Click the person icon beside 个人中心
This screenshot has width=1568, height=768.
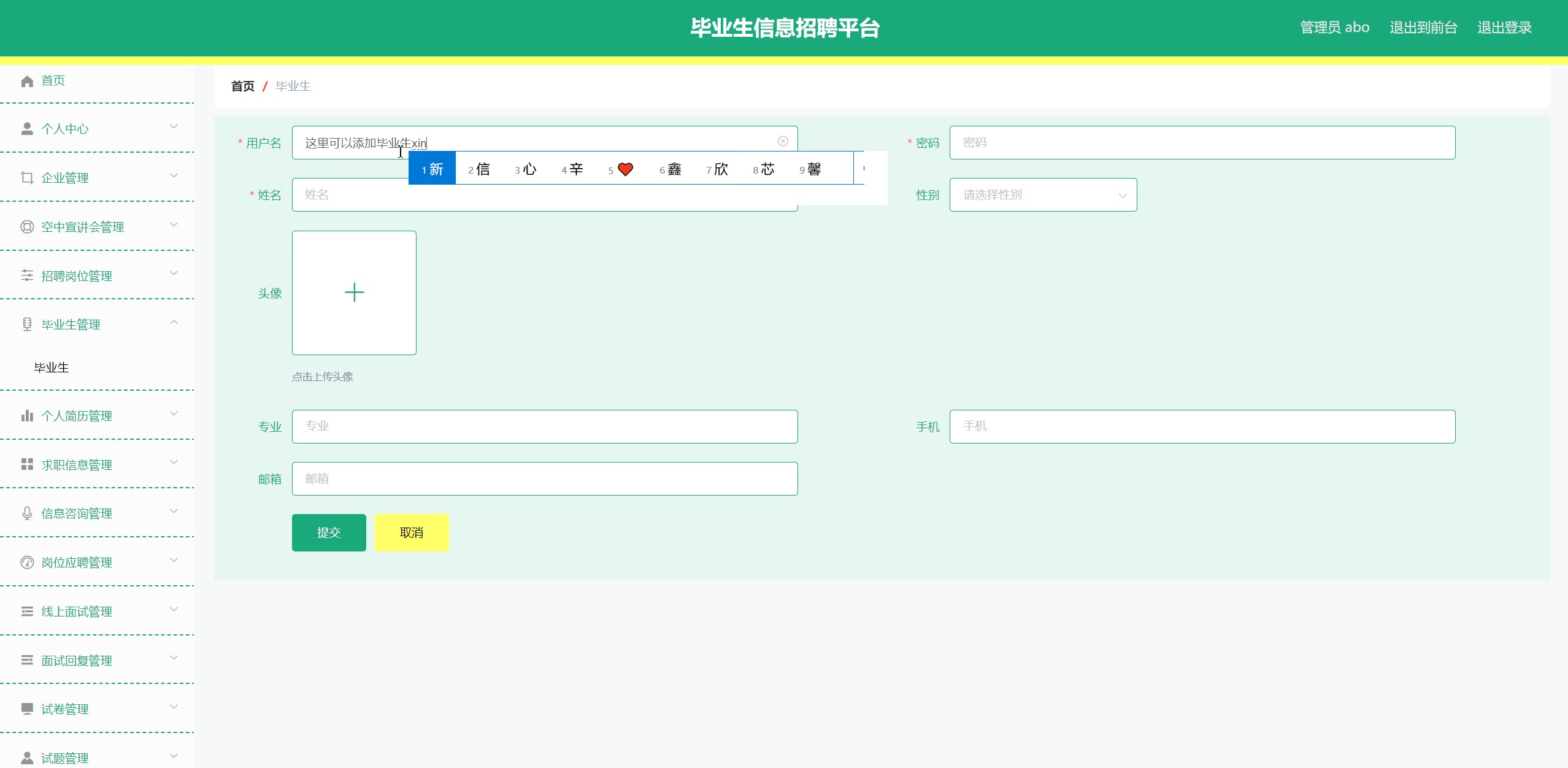[27, 129]
